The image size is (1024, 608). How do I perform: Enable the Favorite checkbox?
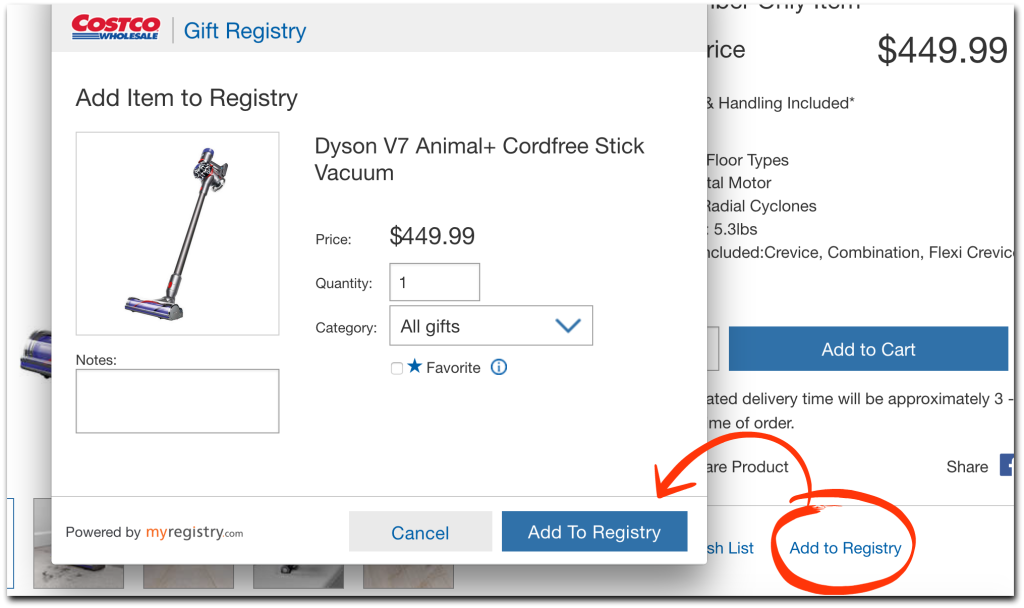pyautogui.click(x=397, y=368)
